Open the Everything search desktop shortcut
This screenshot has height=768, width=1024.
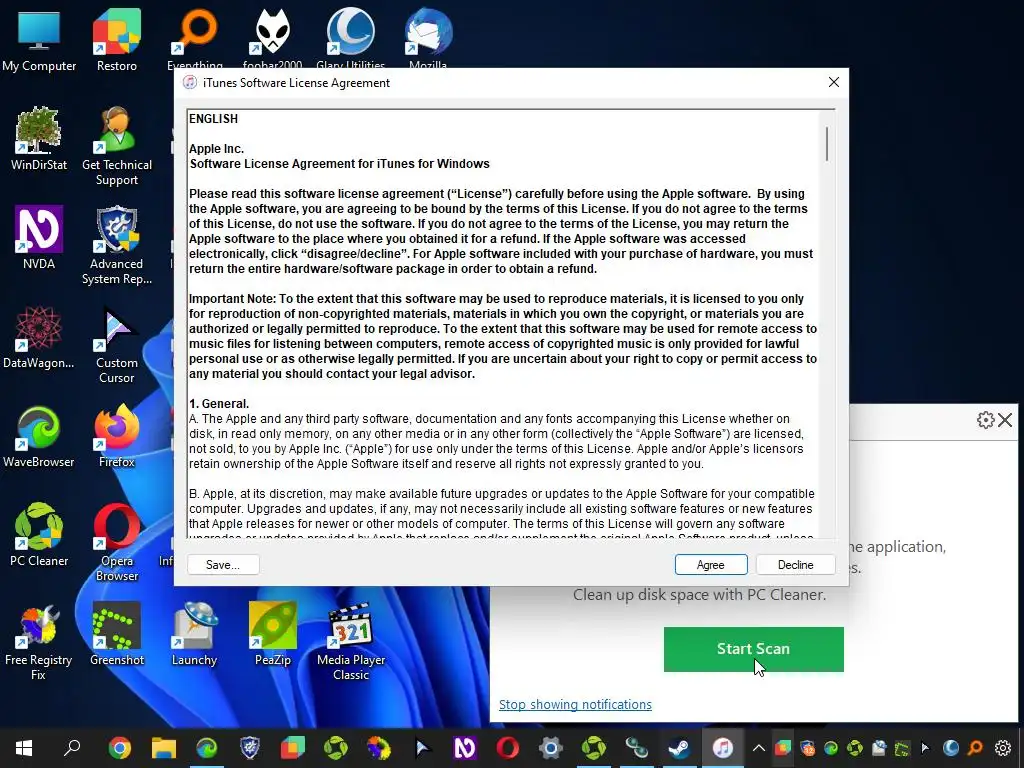pyautogui.click(x=195, y=38)
